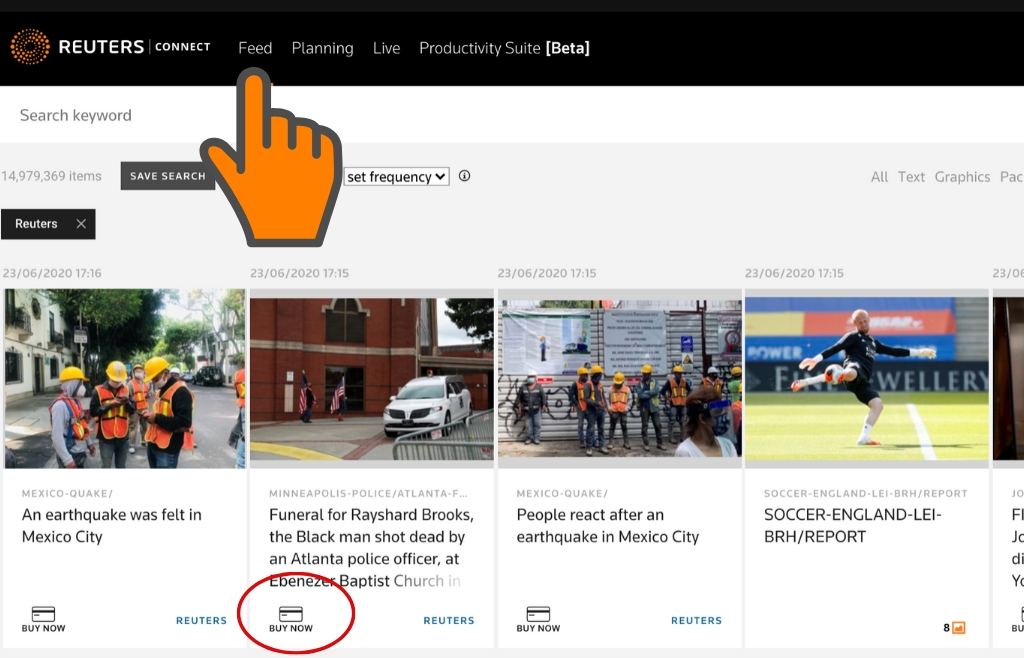Open Productivity Suite Beta
Image resolution: width=1024 pixels, height=658 pixels.
coord(504,48)
